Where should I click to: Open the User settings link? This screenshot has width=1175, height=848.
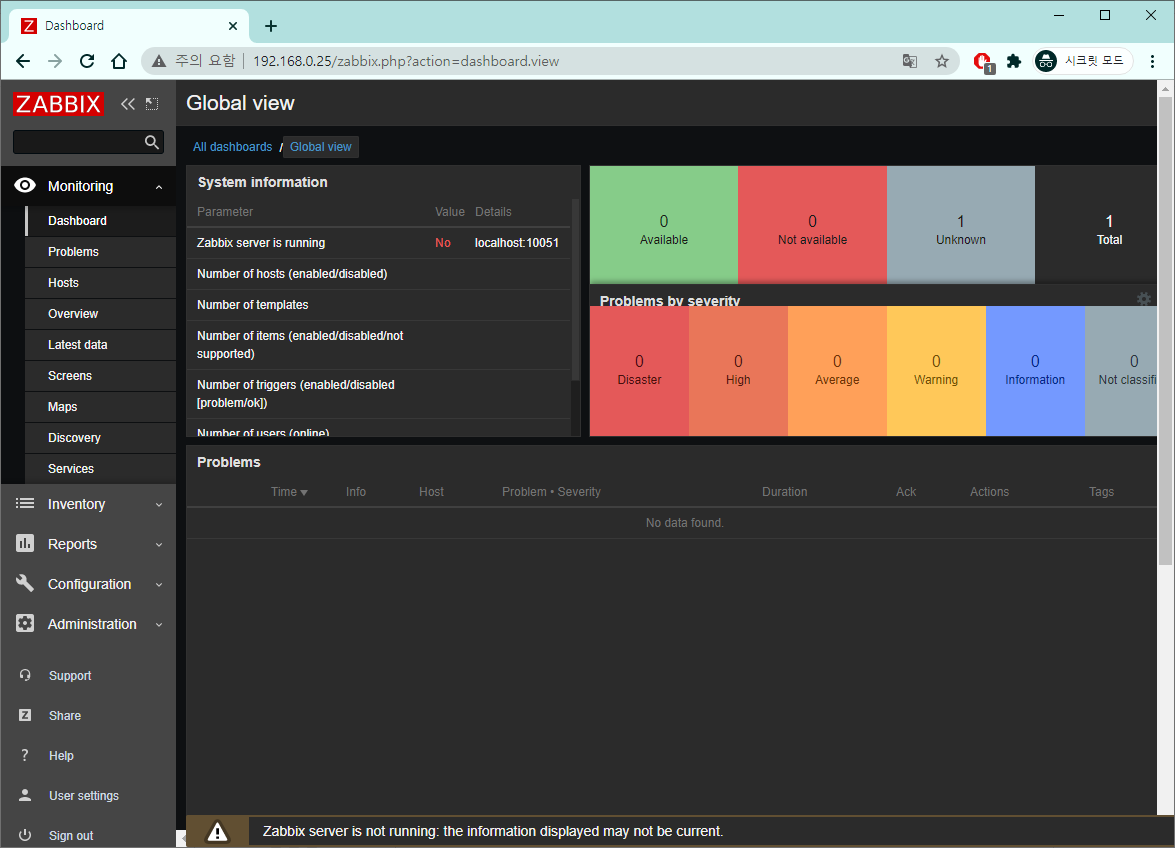click(x=83, y=796)
